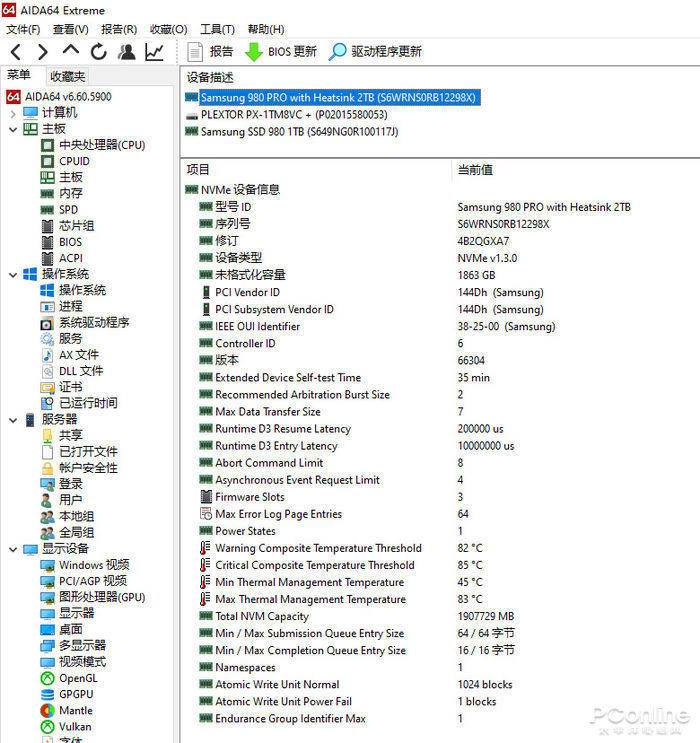
Task: Select 图形处理器(GPU) in the tree
Action: click(93, 598)
